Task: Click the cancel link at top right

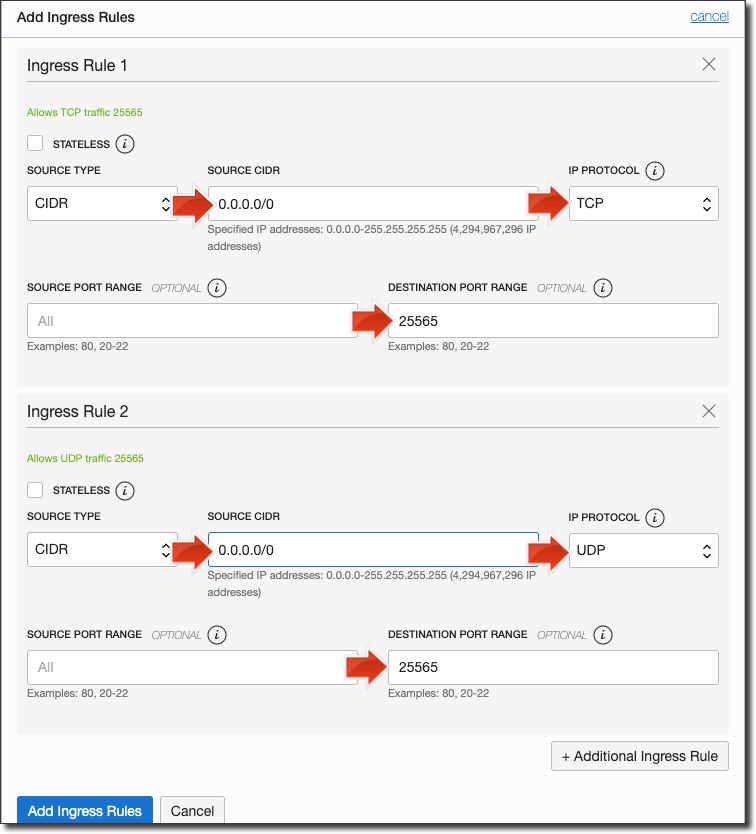Action: 709,17
